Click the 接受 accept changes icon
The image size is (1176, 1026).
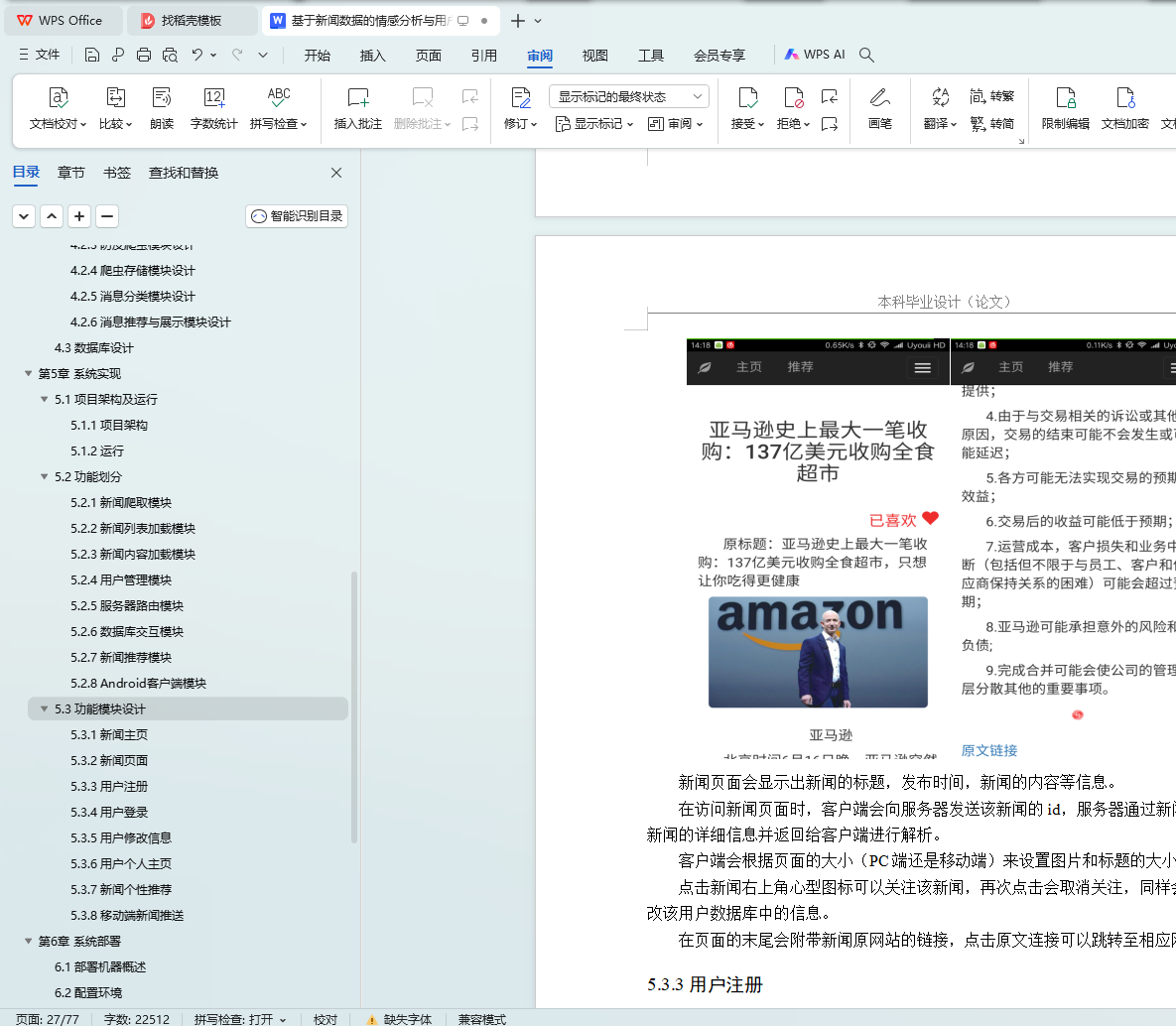(x=747, y=109)
